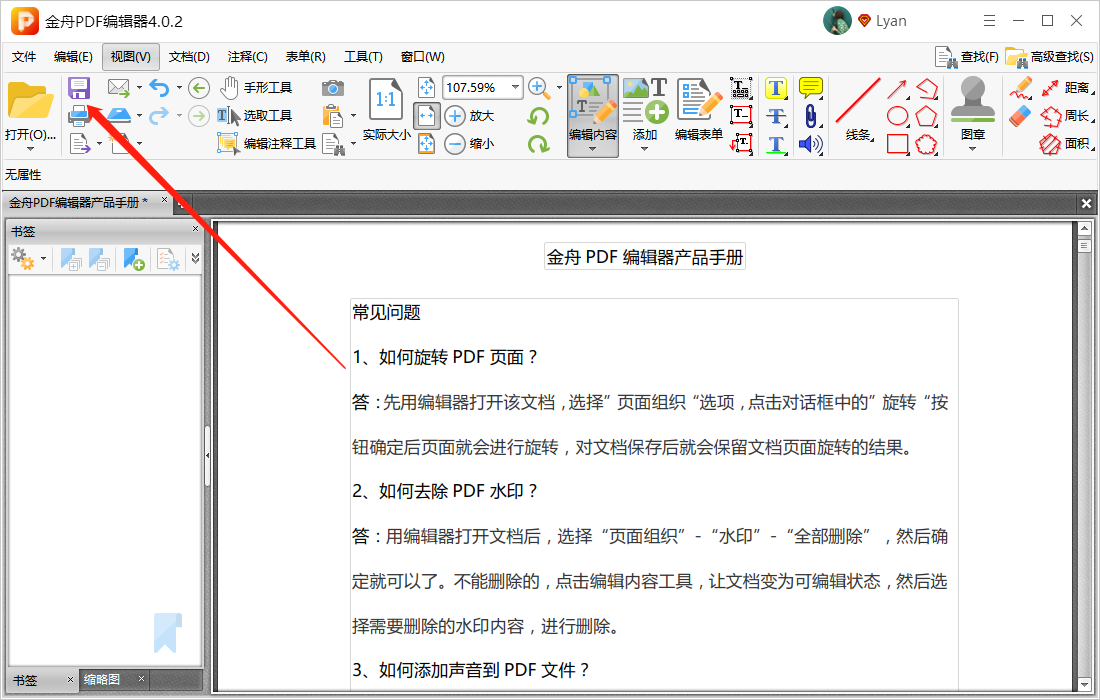1100x700 pixels.
Task: Select the yellow Highlight Text tool
Action: [775, 88]
